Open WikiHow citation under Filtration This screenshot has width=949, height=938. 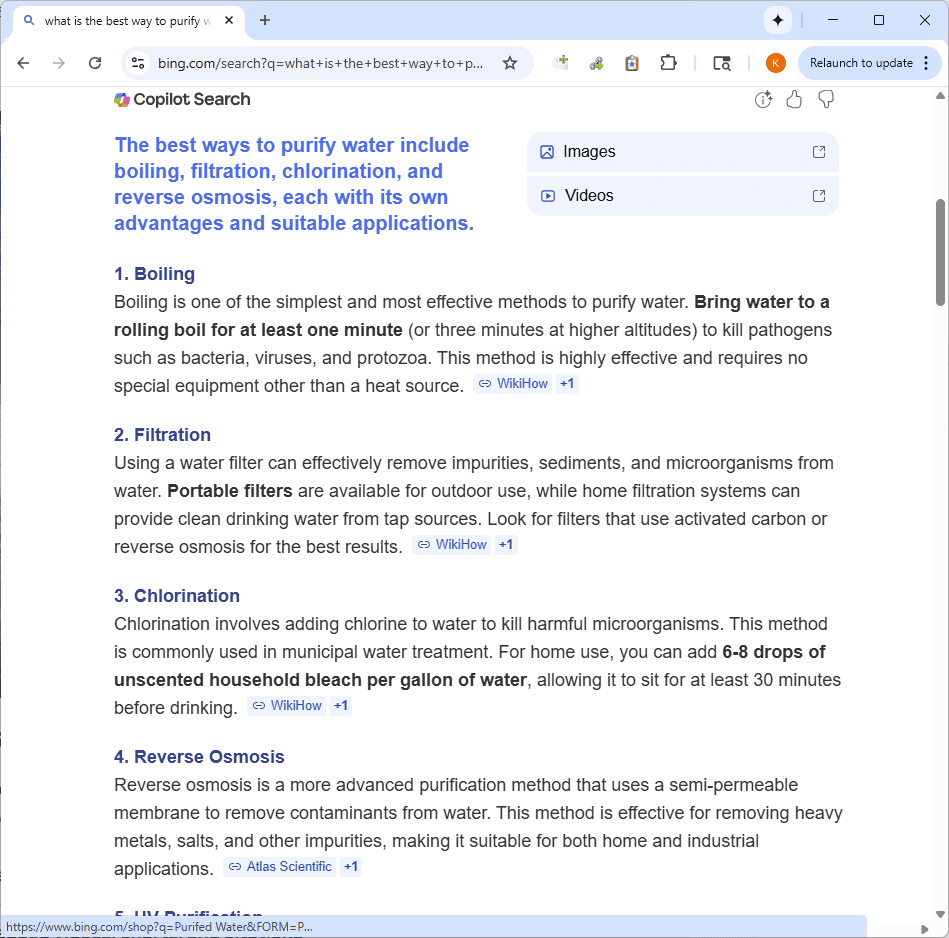[x=452, y=545]
